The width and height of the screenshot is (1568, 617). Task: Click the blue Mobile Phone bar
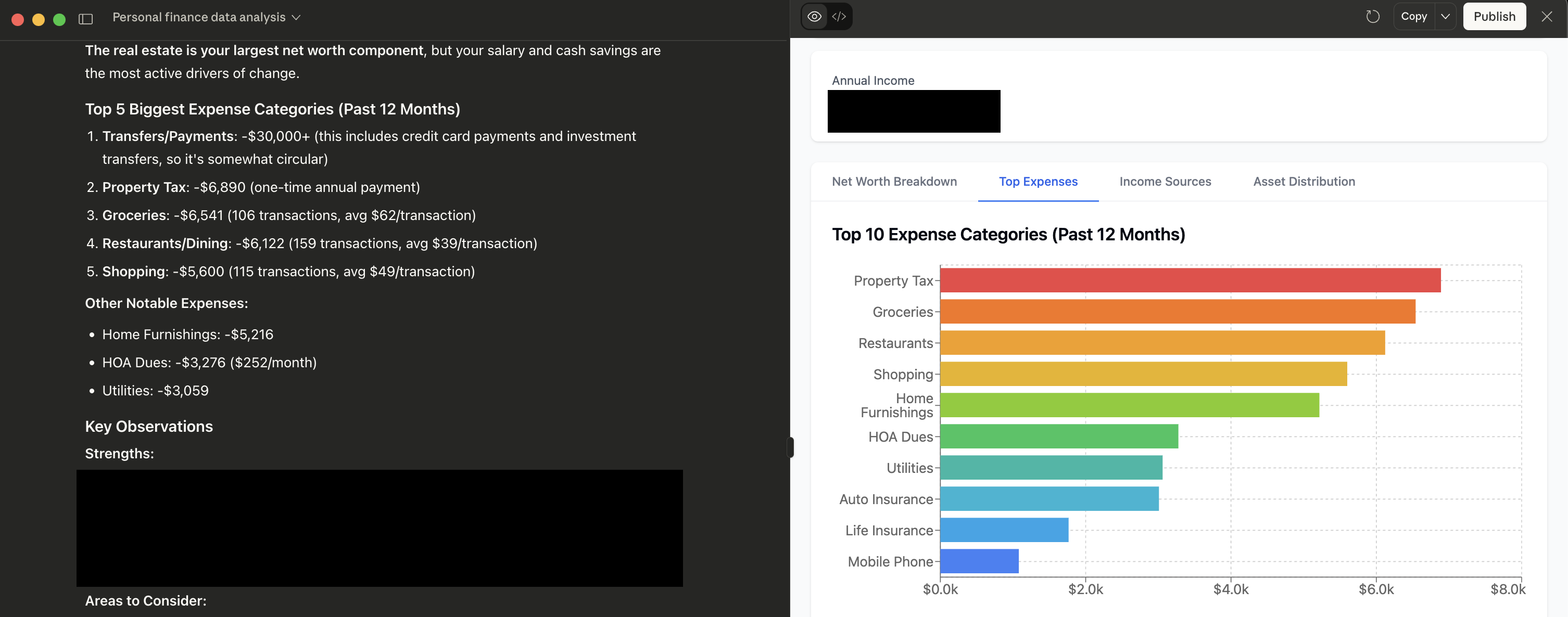pos(979,561)
